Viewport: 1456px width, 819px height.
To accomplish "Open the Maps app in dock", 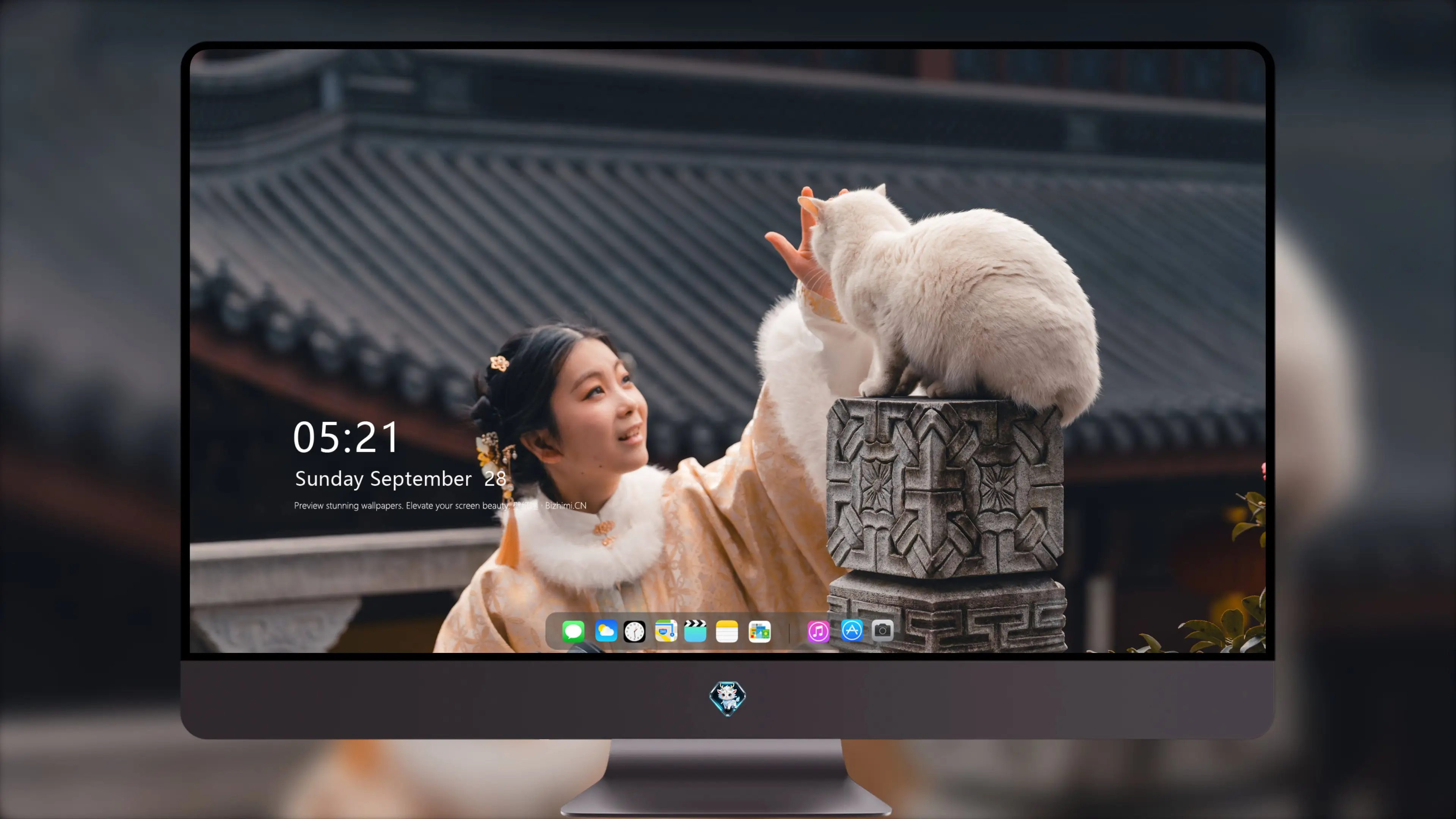I will pyautogui.click(x=666, y=631).
